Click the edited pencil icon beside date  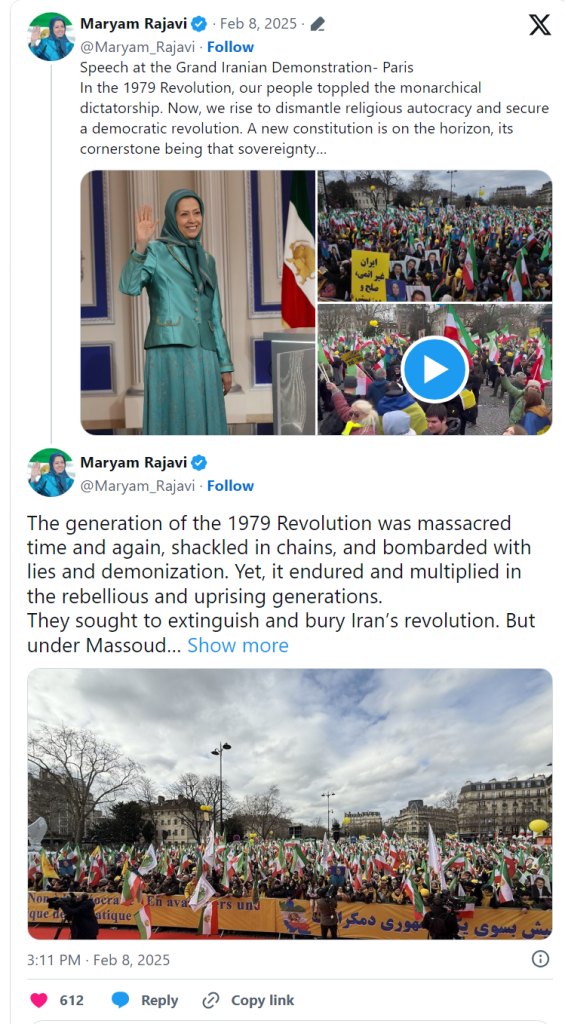pos(317,25)
